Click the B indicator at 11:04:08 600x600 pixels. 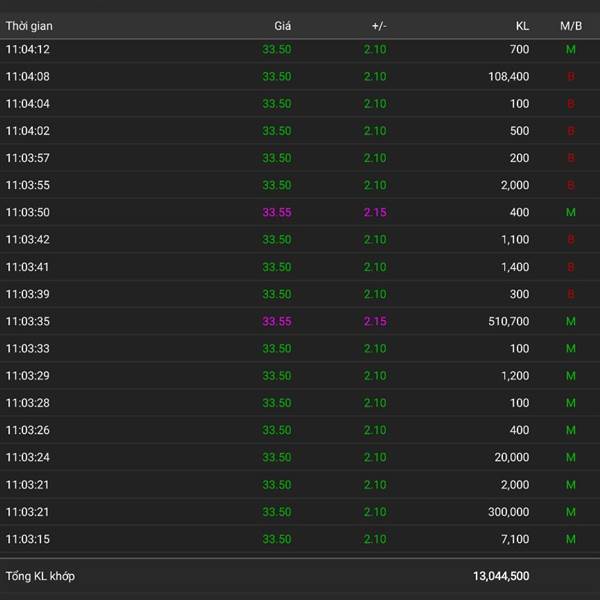(571, 76)
